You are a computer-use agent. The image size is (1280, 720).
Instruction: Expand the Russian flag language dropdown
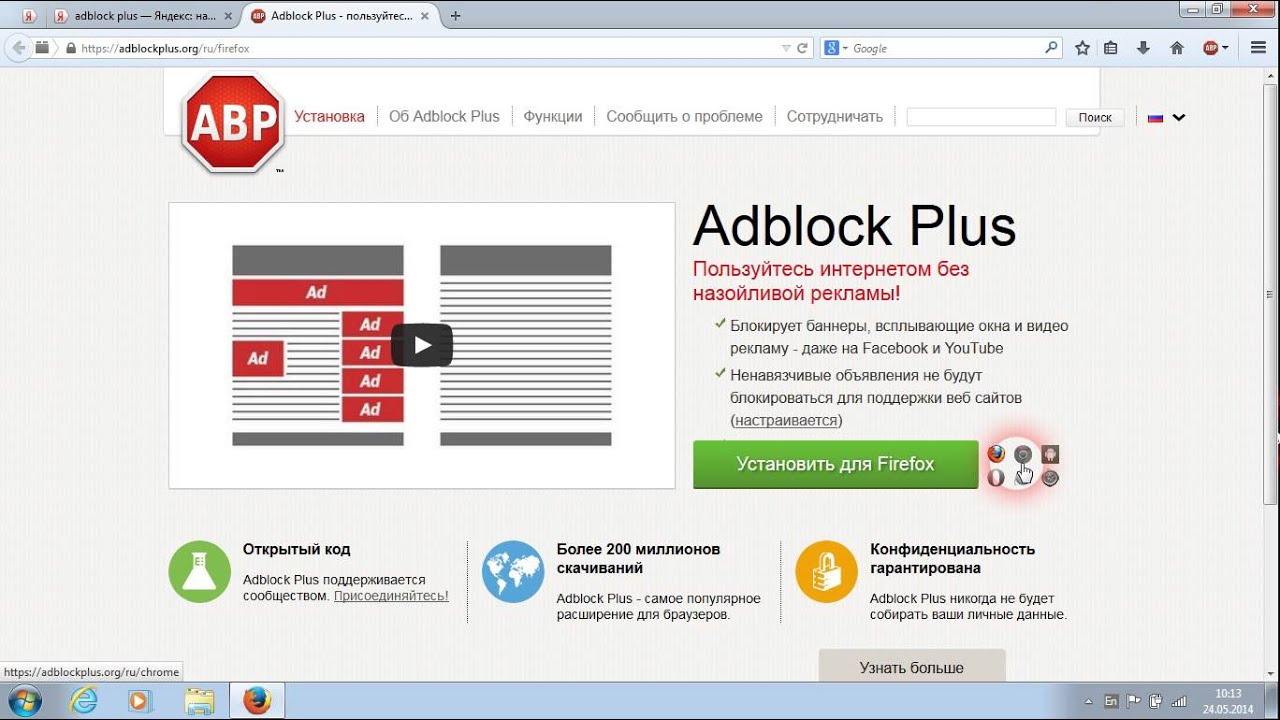[1166, 117]
